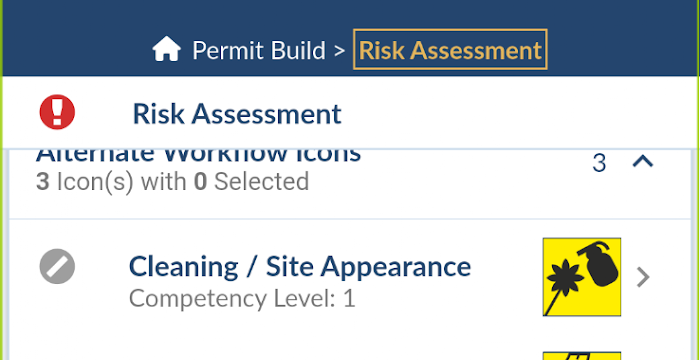700x360 pixels.
Task: Click the Risk Assessment page heading
Action: (x=237, y=113)
